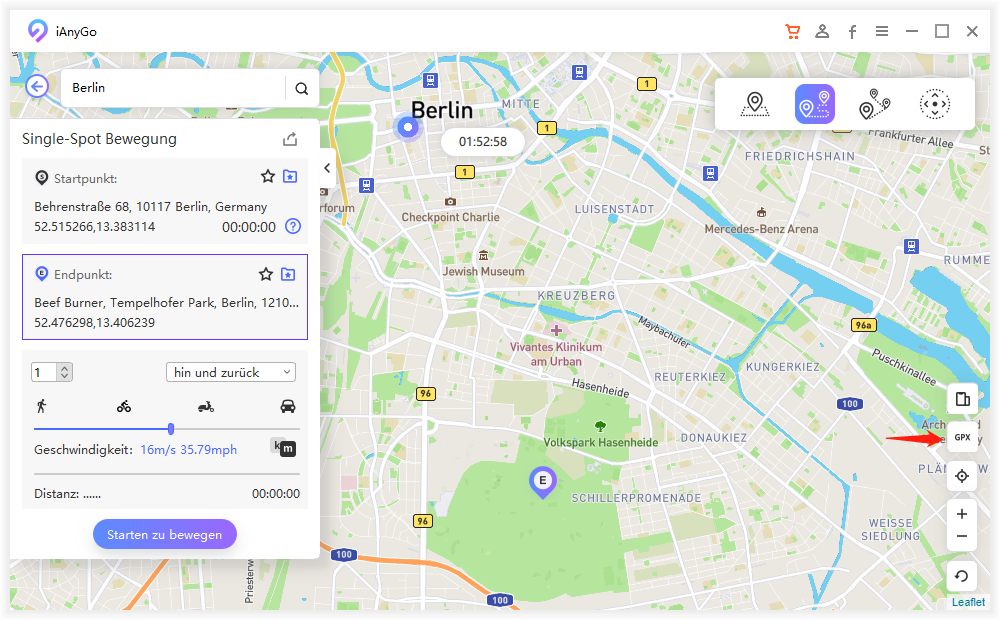Open the user account icon
Screen dimensions: 1000x620
click(x=822, y=31)
